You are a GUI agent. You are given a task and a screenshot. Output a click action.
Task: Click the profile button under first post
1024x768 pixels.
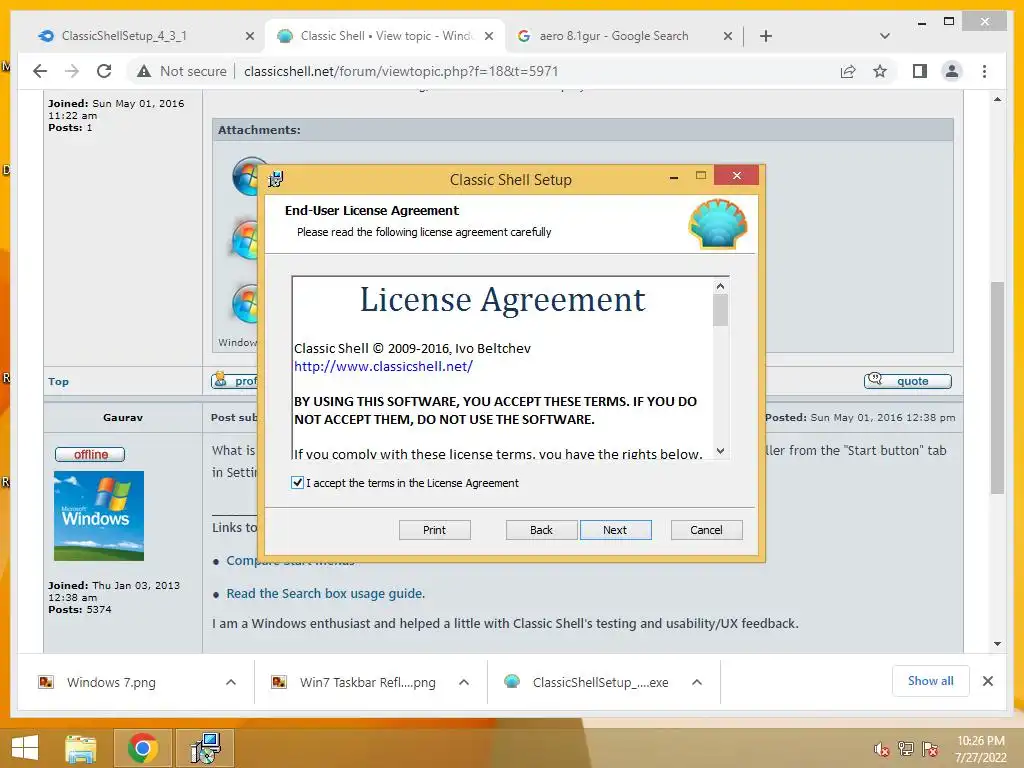pyautogui.click(x=235, y=381)
